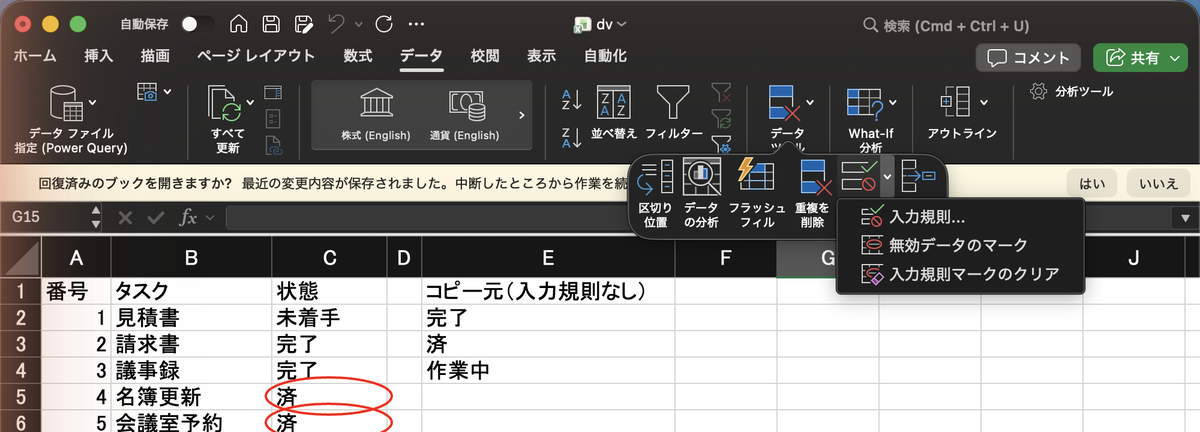Click the green 共有 share button
Viewport: 1200px width, 432px height.
pyautogui.click(x=1139, y=58)
